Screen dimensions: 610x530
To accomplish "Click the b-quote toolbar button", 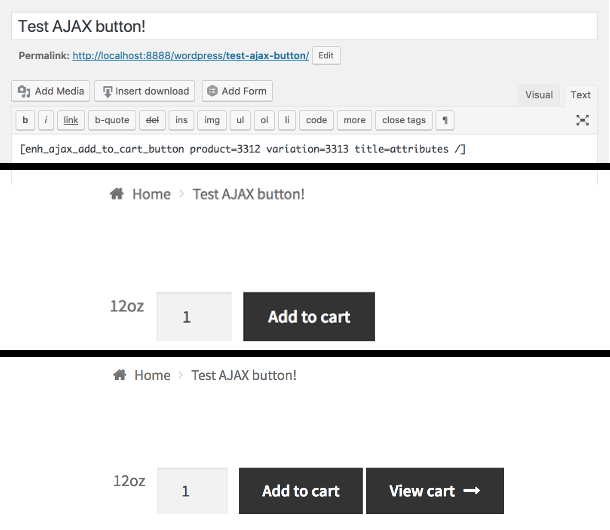I will point(112,120).
